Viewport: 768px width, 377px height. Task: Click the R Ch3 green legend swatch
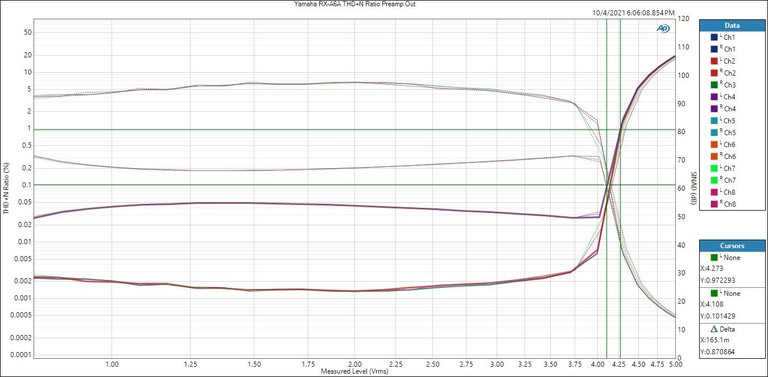pyautogui.click(x=714, y=85)
